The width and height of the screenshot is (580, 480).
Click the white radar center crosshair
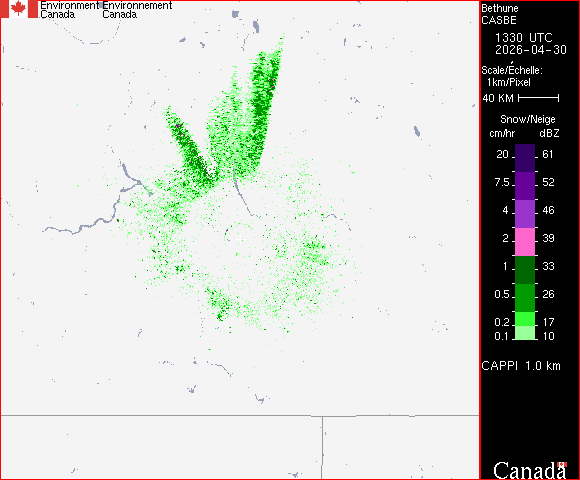pyautogui.click(x=239, y=239)
